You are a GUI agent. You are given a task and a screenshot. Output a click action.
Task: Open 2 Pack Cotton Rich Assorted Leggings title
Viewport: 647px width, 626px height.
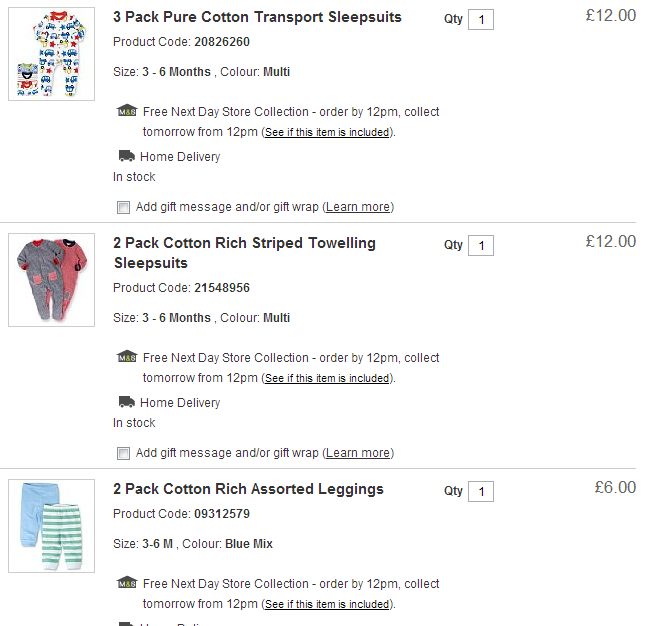pyautogui.click(x=248, y=489)
